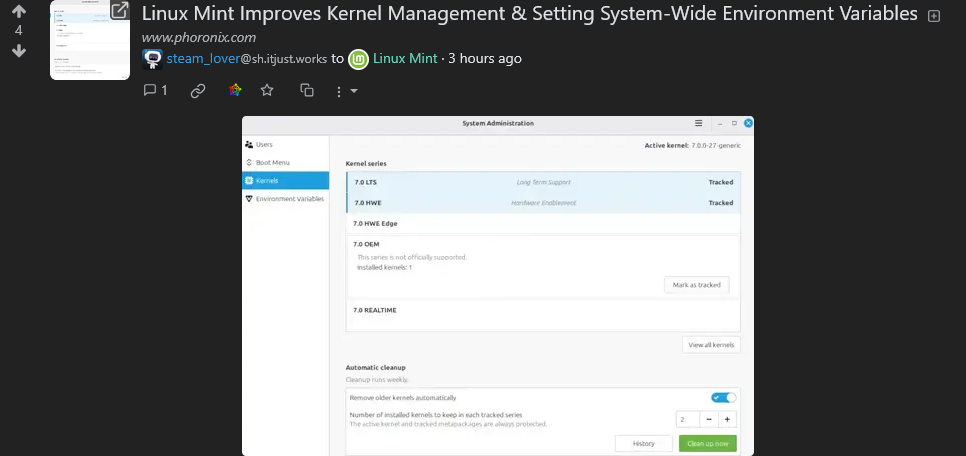Open the Linux Mint Improves Kernel Management title
Viewport: 966px width, 456px height.
click(529, 13)
